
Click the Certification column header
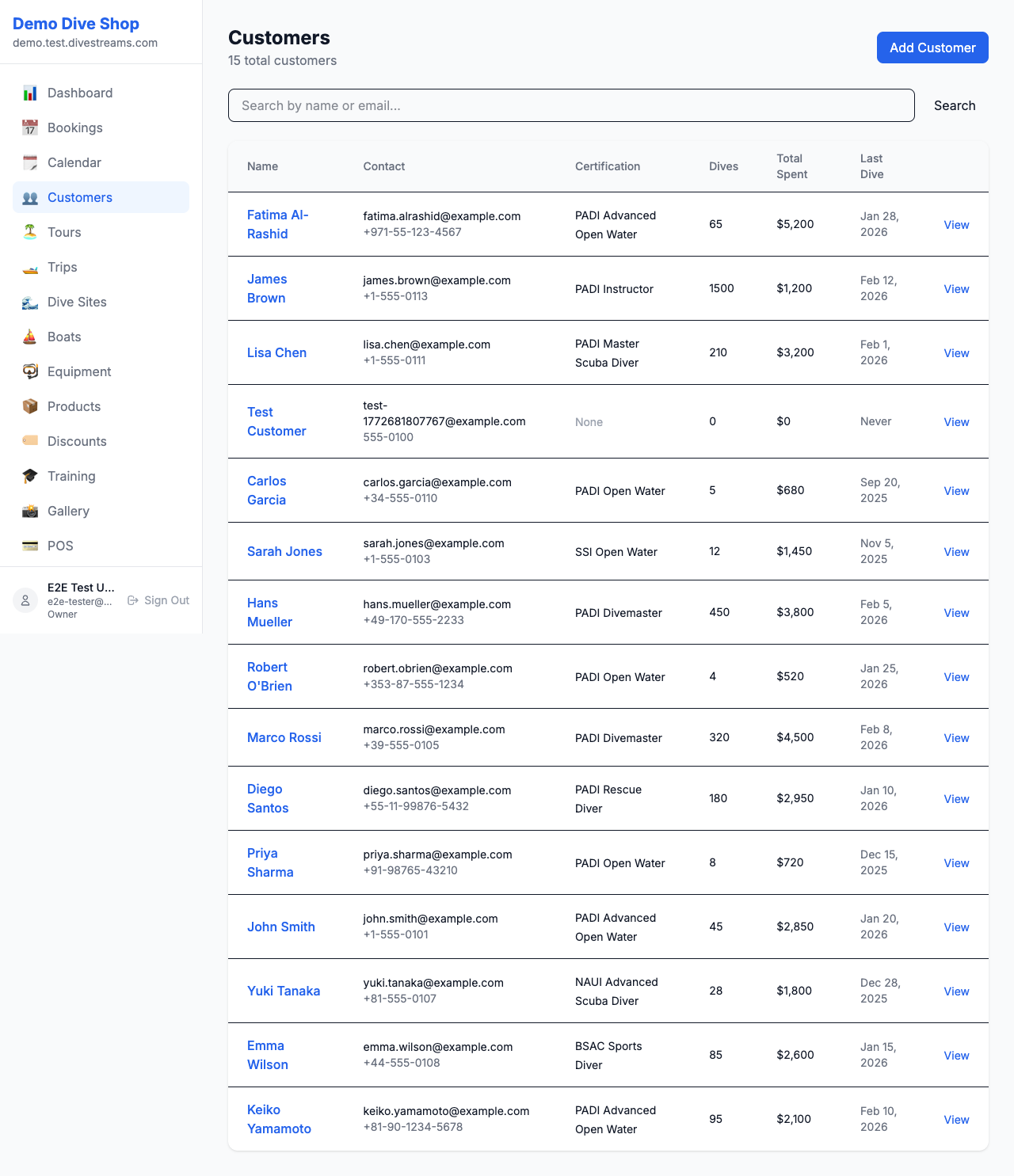click(x=608, y=166)
